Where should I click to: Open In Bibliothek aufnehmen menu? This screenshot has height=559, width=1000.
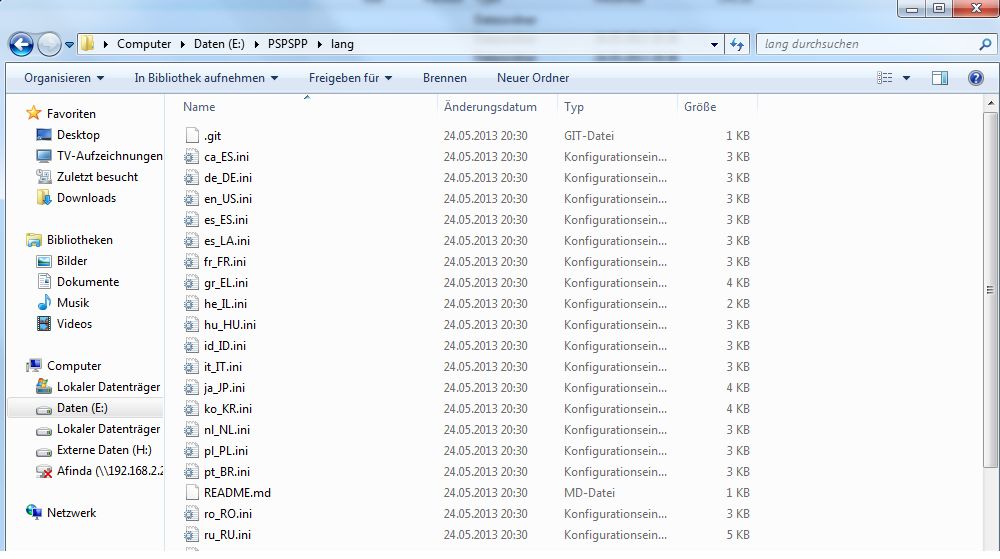[206, 78]
